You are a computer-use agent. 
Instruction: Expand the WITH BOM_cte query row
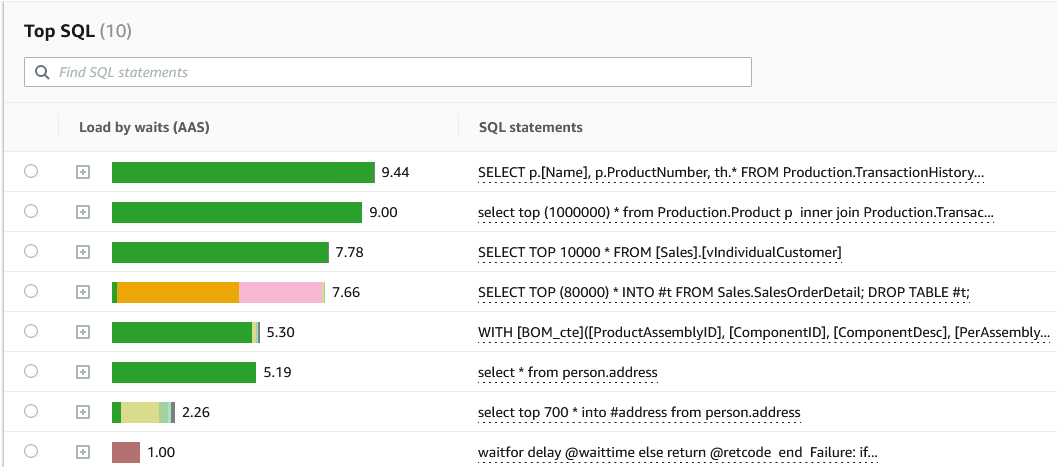coord(84,332)
